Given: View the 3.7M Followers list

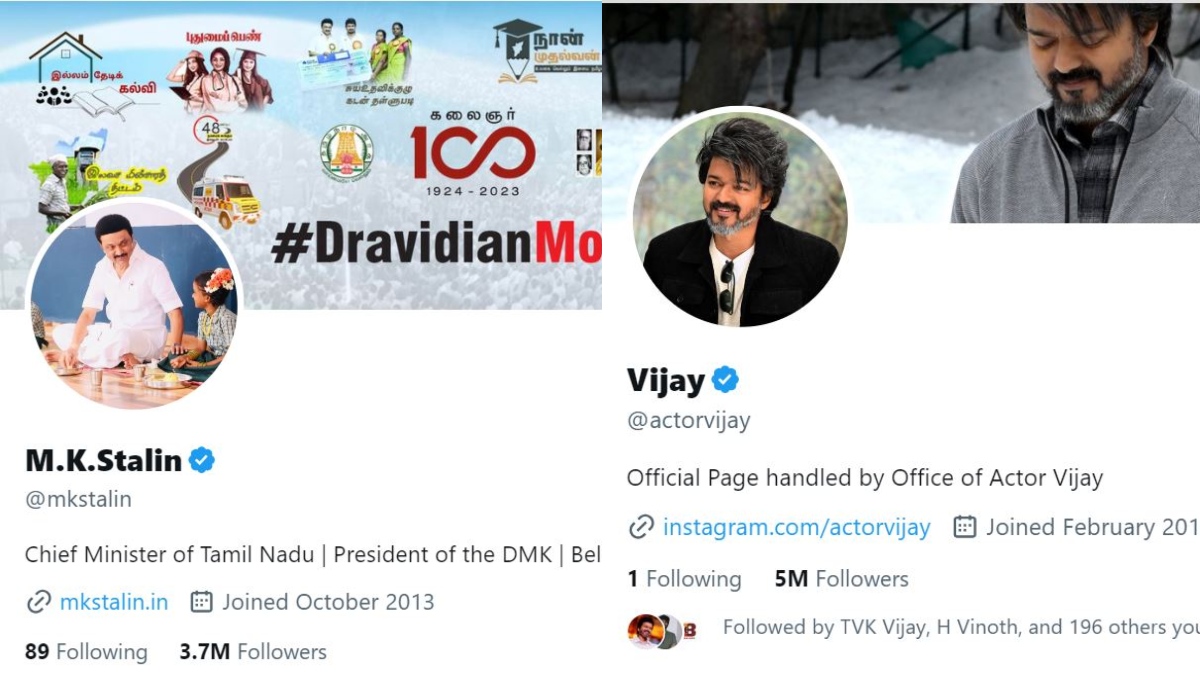Looking at the screenshot, I should [x=253, y=652].
